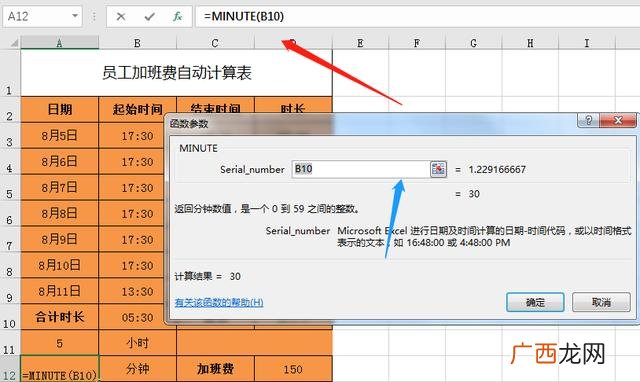Select column G header

coord(473,43)
